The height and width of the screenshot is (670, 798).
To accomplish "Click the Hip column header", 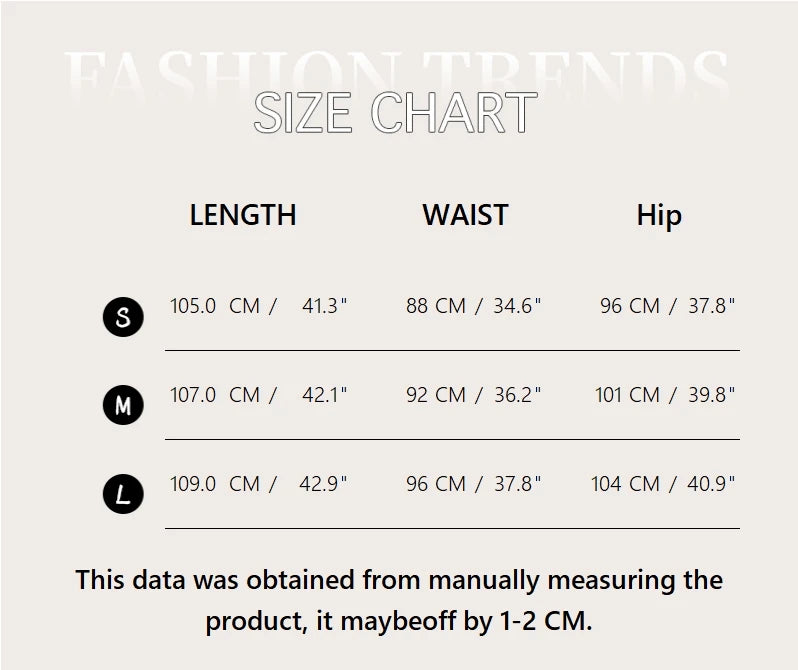I will coord(659,216).
